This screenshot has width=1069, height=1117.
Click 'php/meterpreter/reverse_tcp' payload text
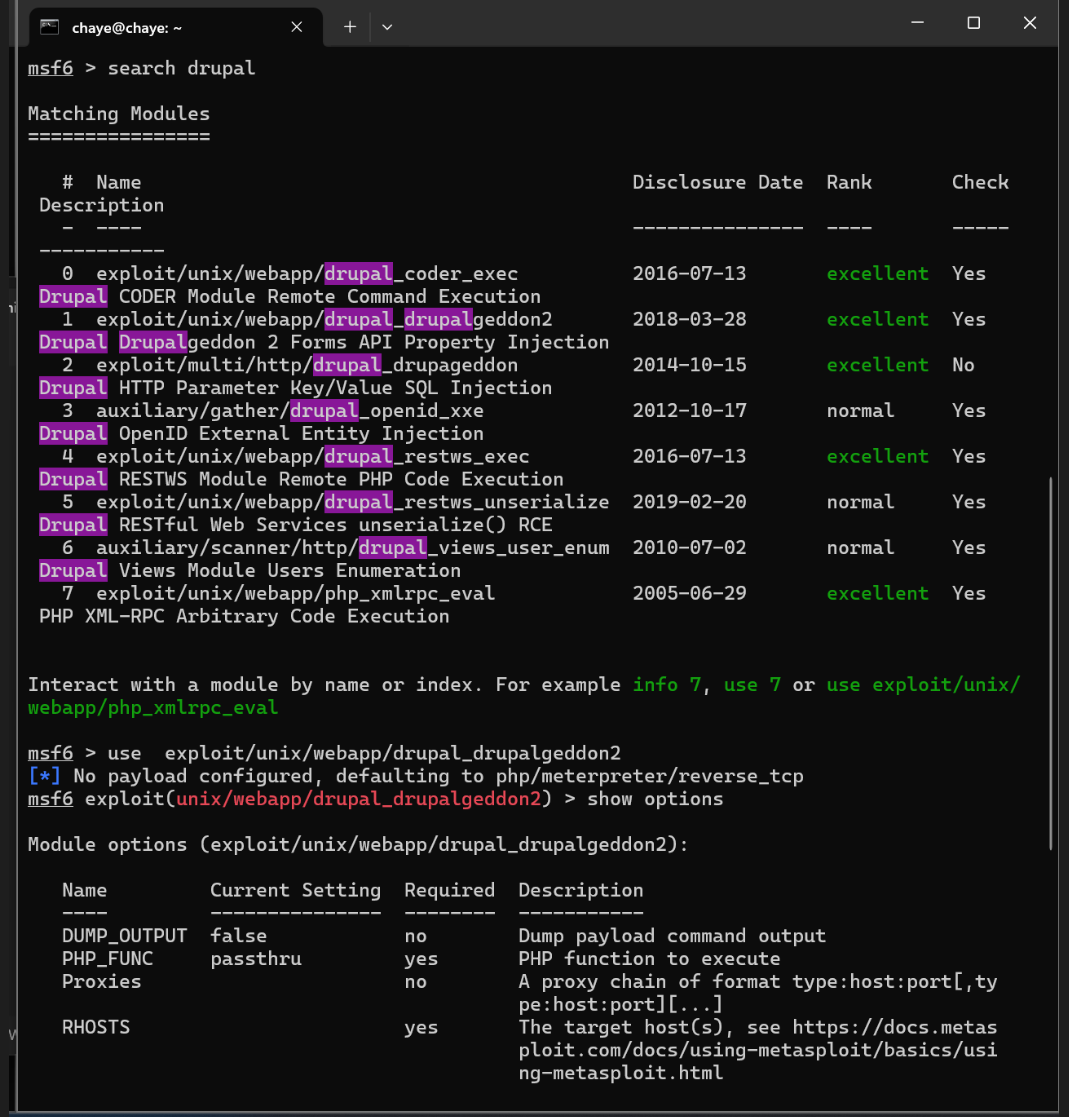pos(650,776)
